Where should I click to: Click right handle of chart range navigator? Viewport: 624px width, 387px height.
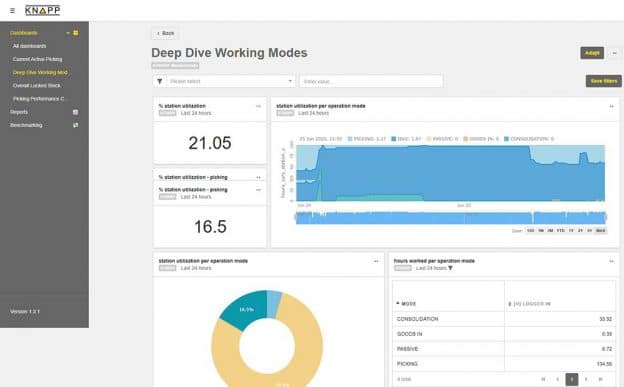605,217
